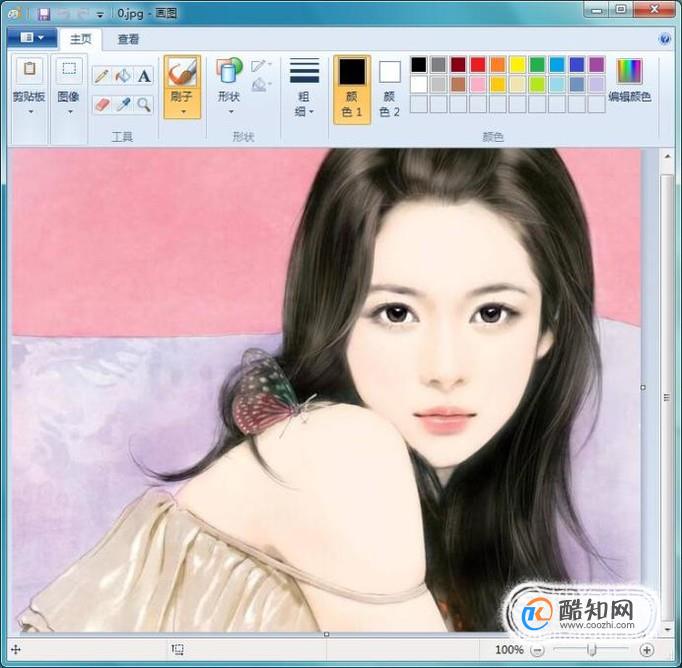Pick the black palette color
Image resolution: width=682 pixels, height=668 pixels.
(419, 65)
